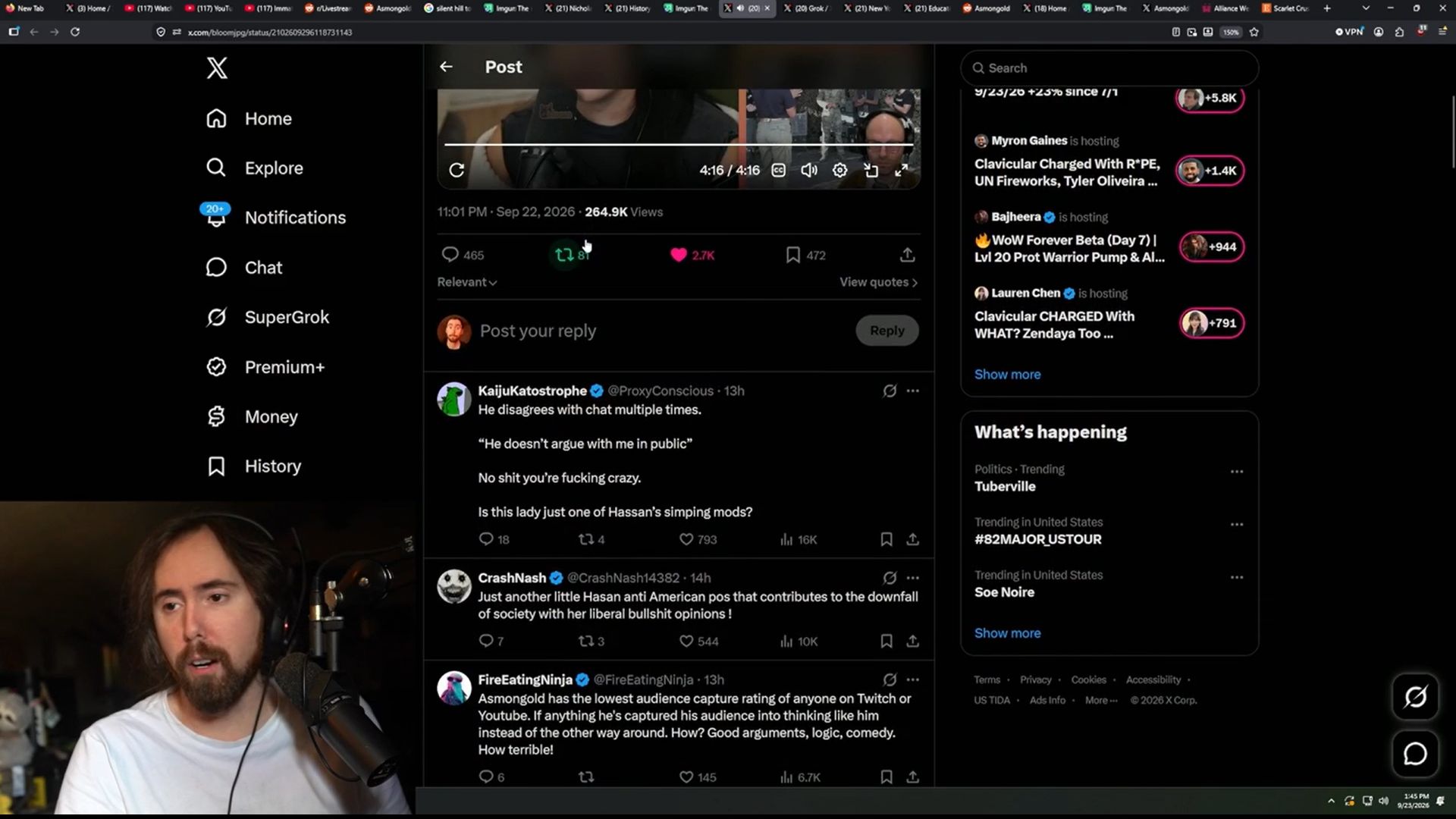Screen dimensions: 1456x819
Task: Open Explore in the sidebar
Action: 255,168
